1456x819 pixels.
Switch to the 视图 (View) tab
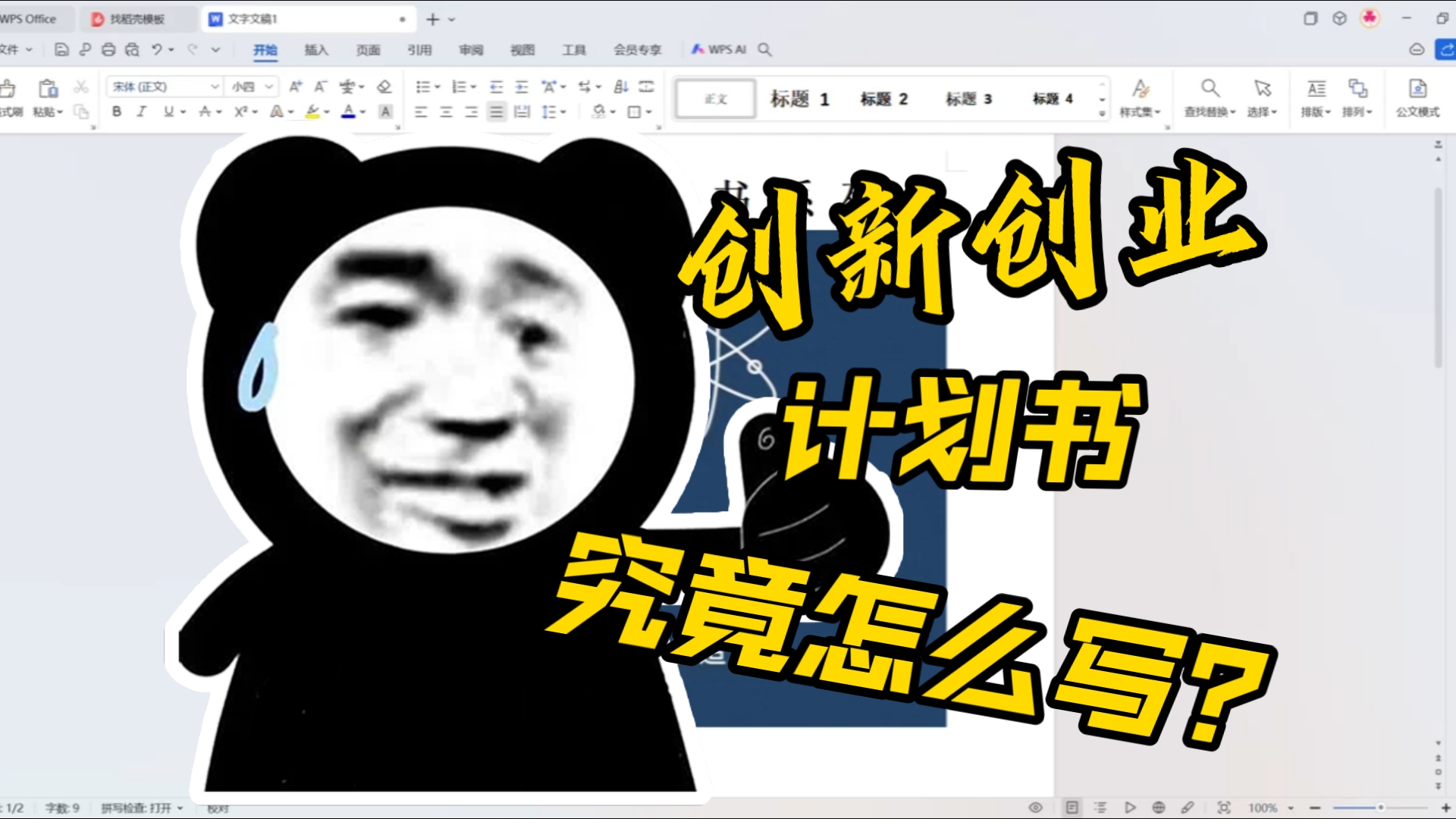[522, 50]
